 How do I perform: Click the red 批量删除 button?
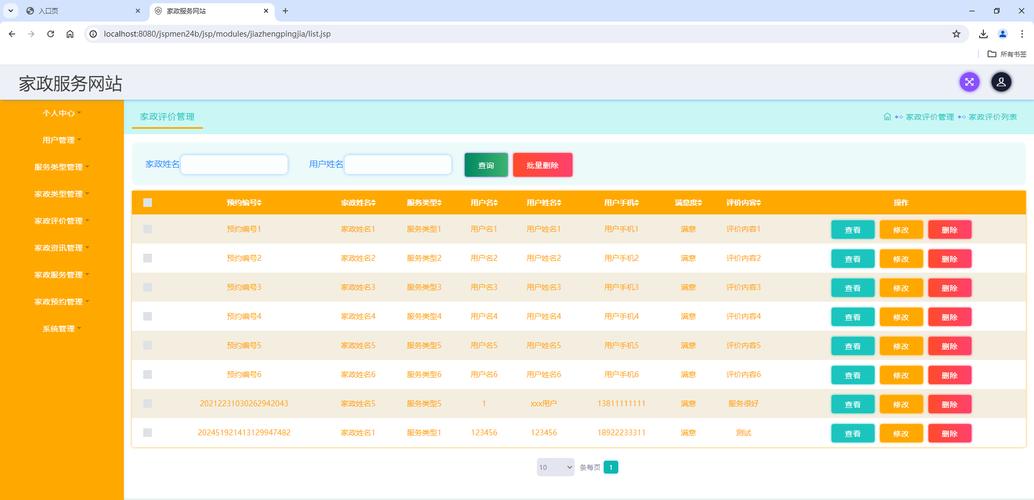[542, 165]
